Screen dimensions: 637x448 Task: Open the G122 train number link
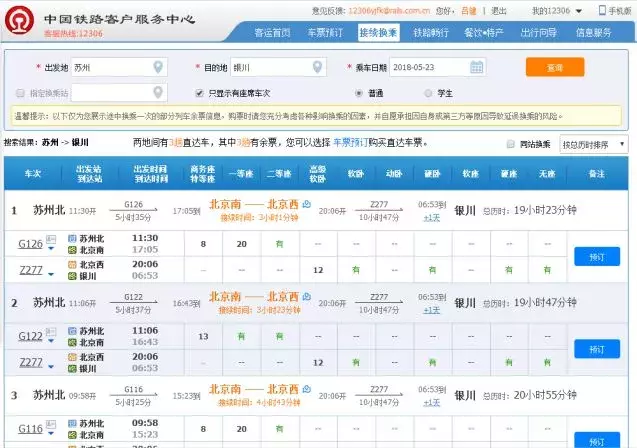[30, 336]
